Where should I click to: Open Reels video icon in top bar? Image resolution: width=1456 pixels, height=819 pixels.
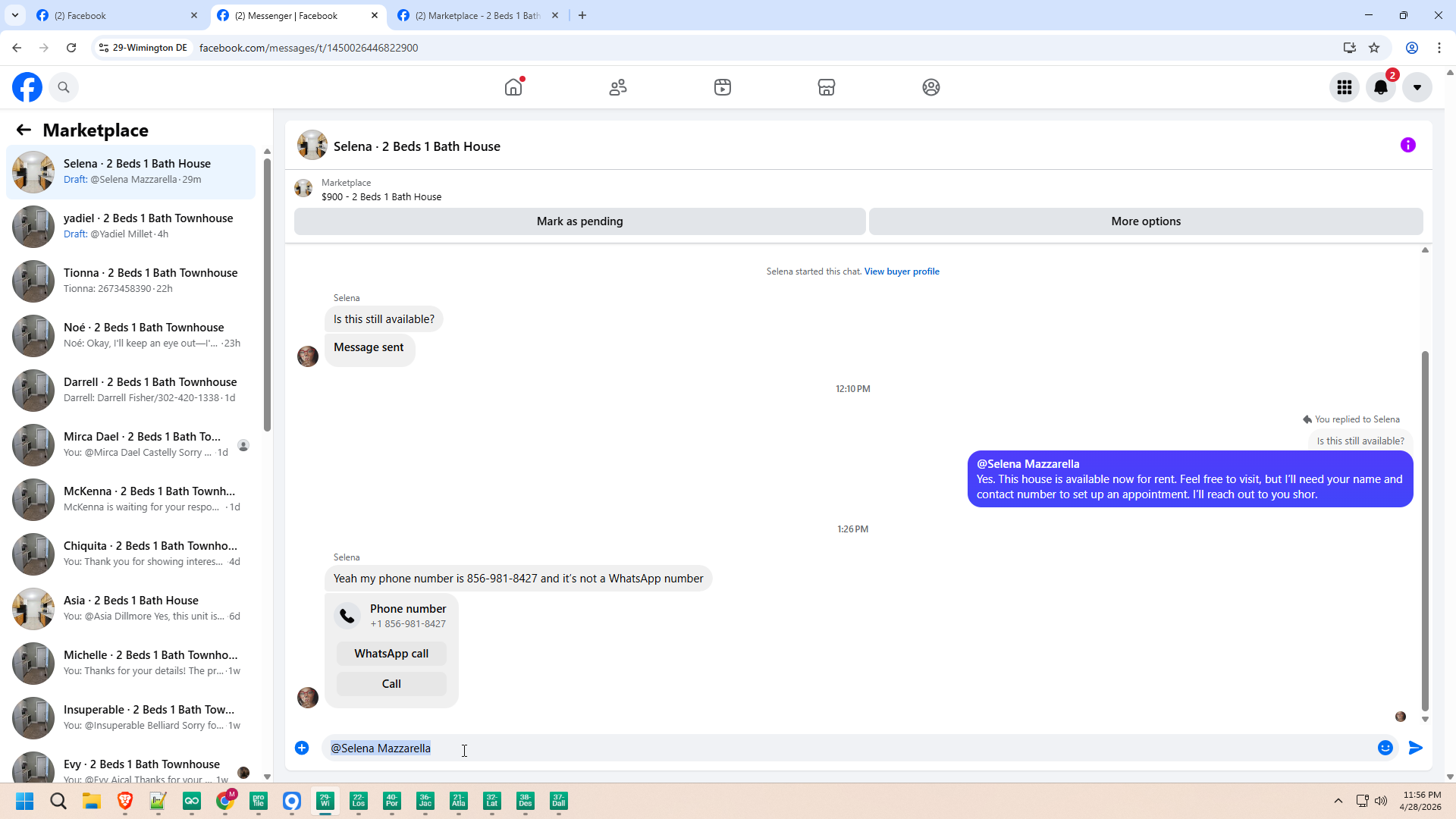pos(723,87)
